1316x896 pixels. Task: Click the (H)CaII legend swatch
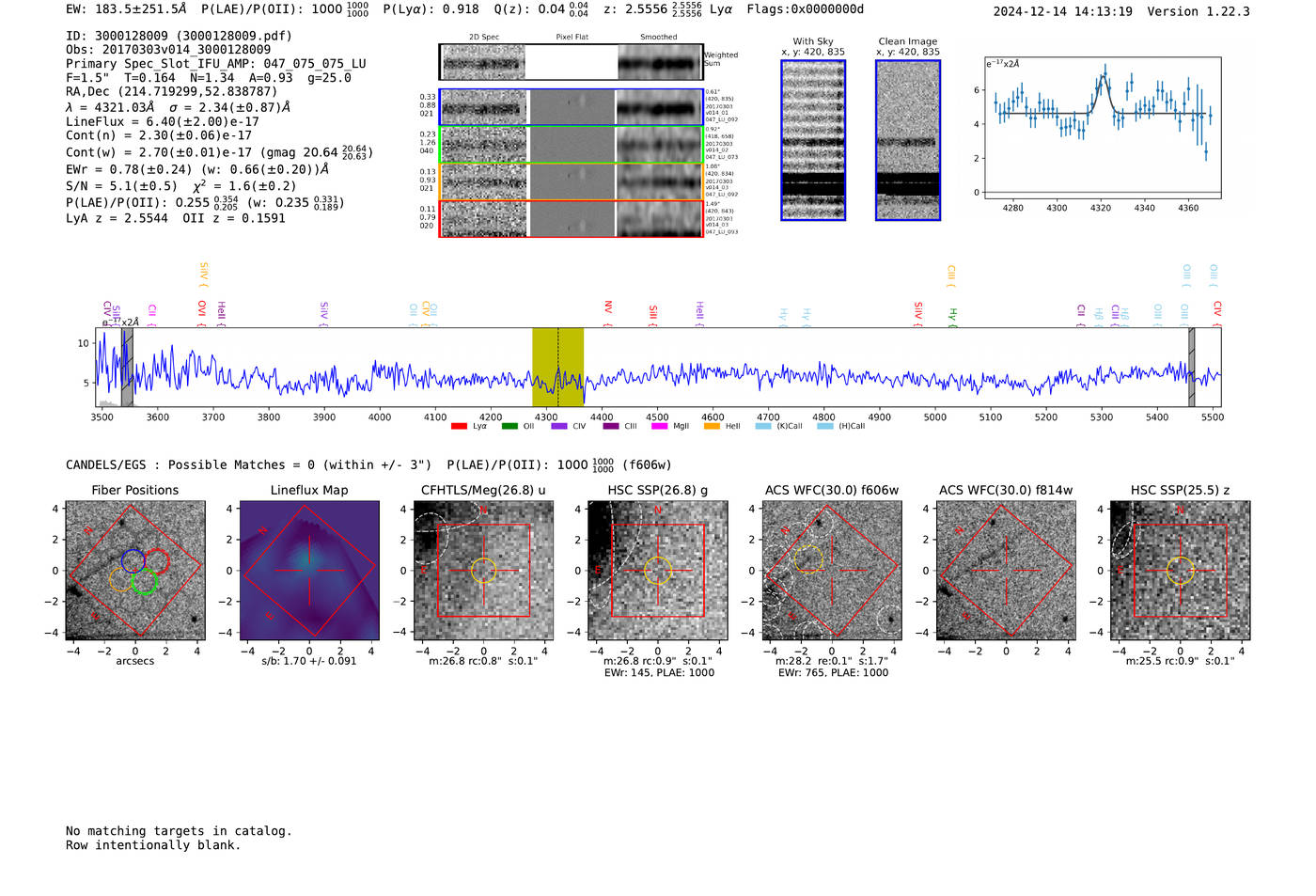pos(825,427)
